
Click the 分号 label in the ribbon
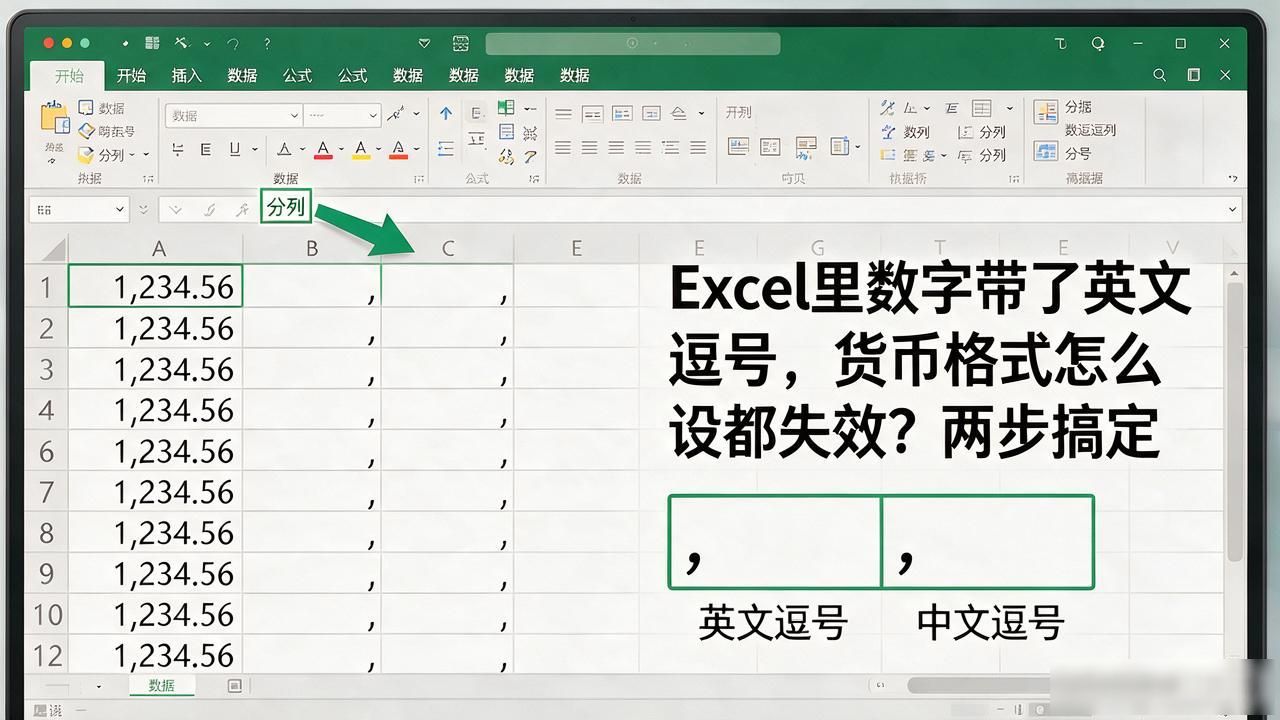[1078, 153]
